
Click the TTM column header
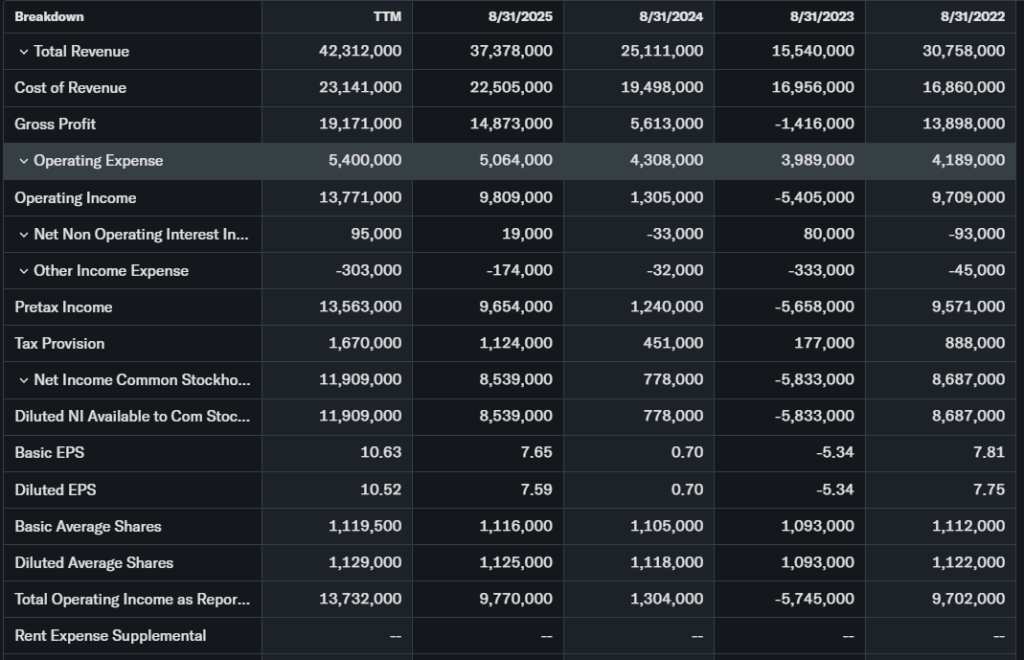(387, 16)
